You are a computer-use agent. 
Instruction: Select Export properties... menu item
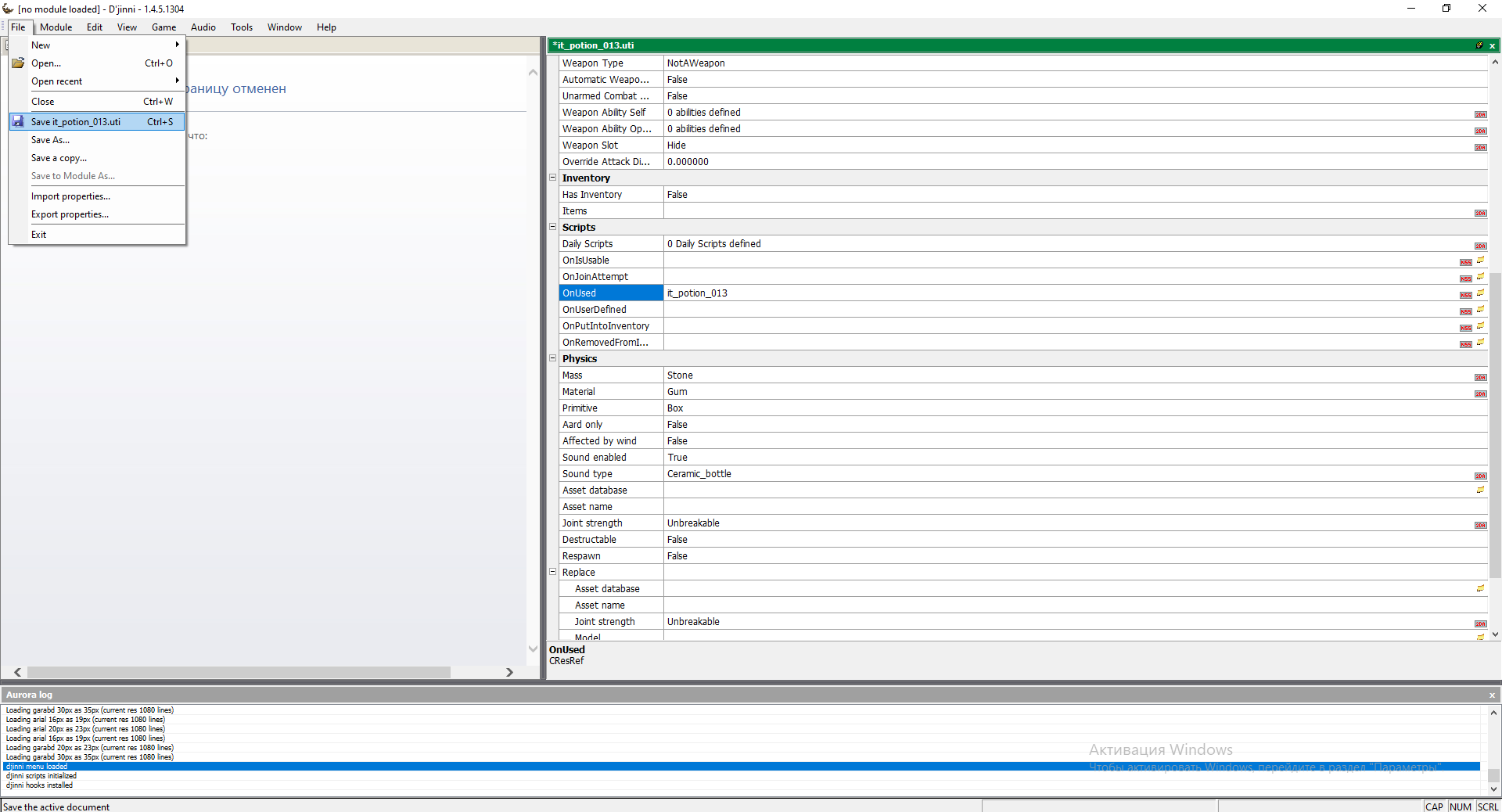click(x=97, y=214)
